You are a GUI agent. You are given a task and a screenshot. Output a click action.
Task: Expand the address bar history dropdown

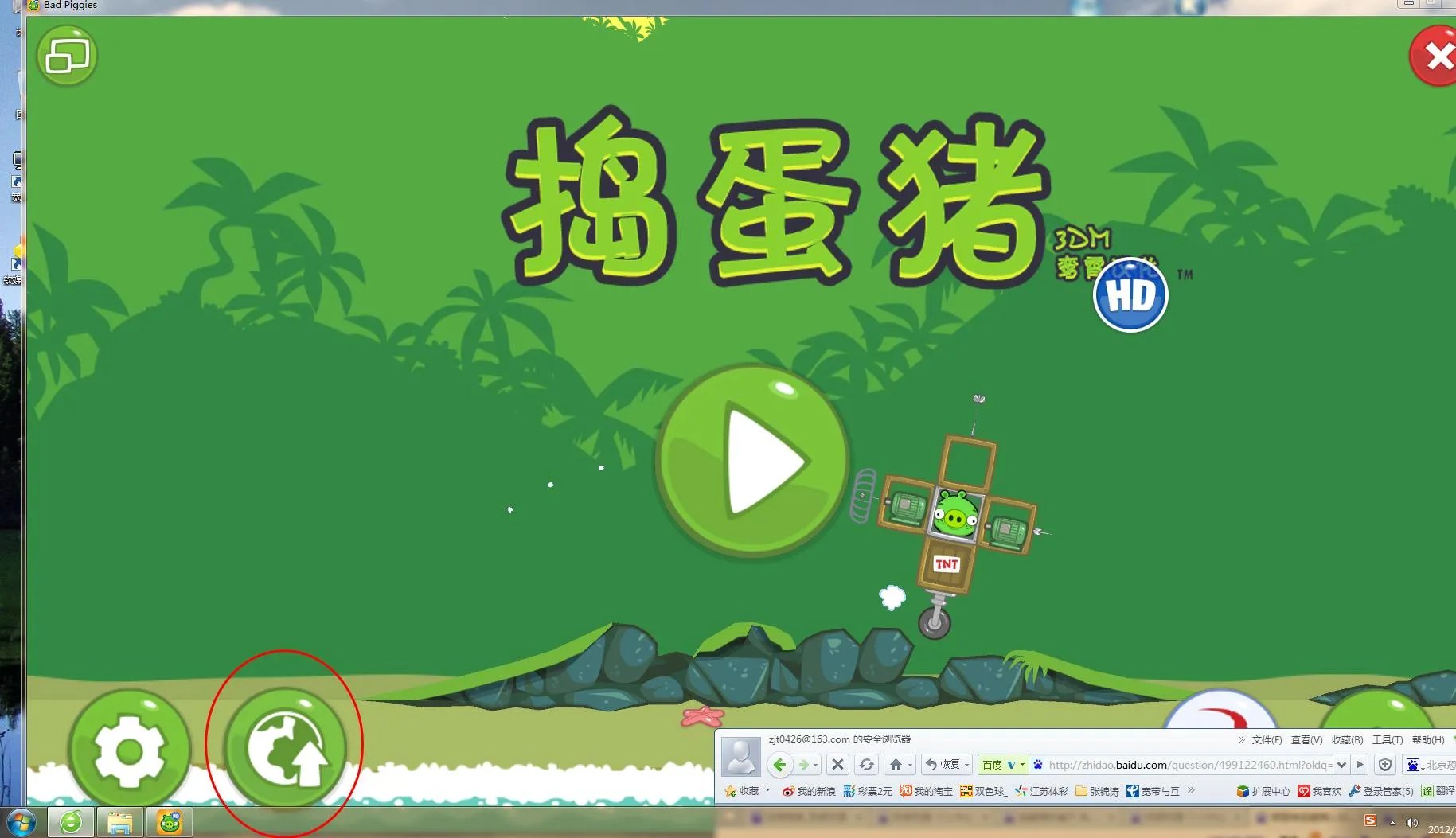pos(1341,765)
